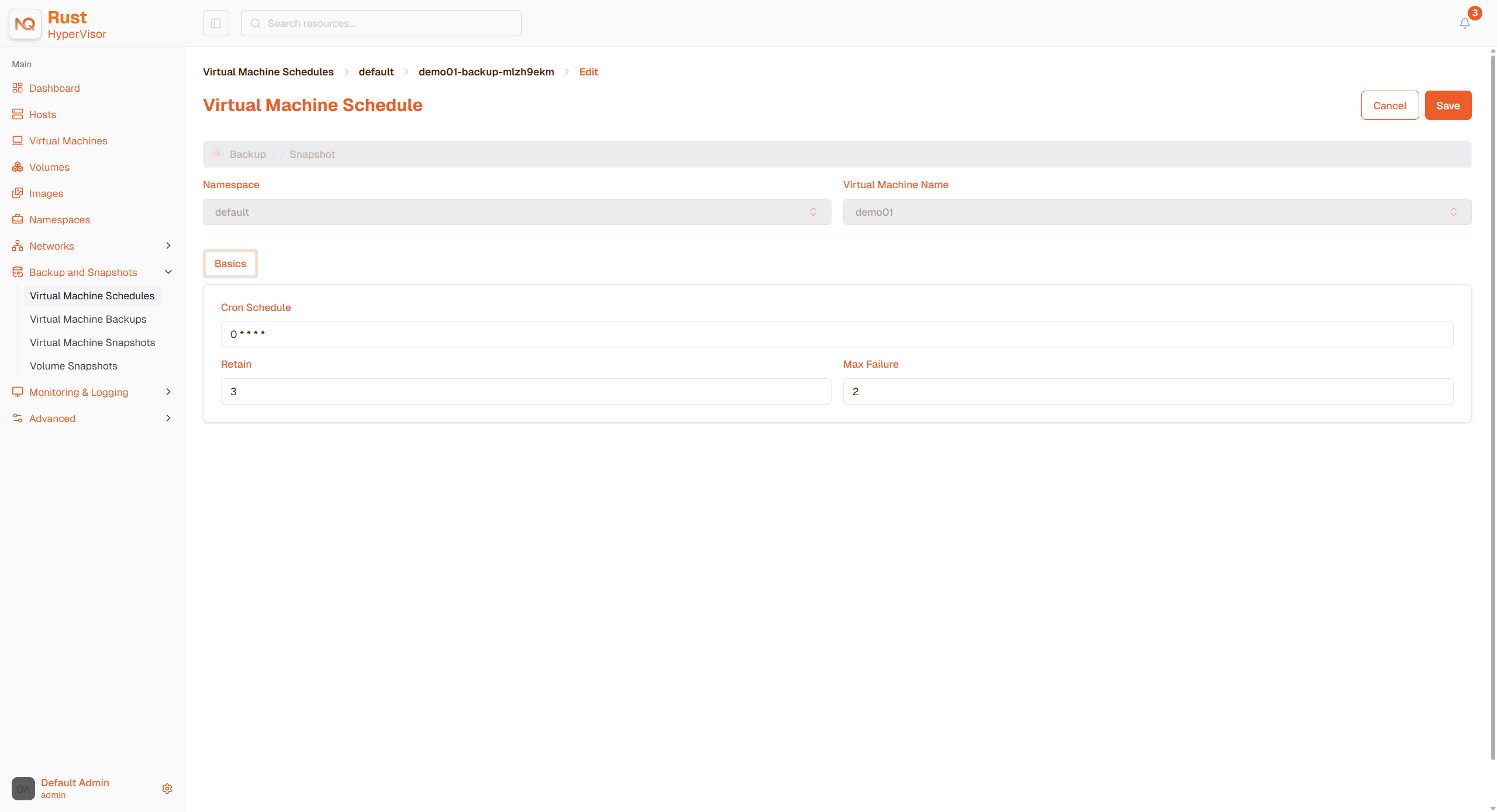1497x812 pixels.
Task: Select the Snapshot radio option
Action: click(x=278, y=154)
